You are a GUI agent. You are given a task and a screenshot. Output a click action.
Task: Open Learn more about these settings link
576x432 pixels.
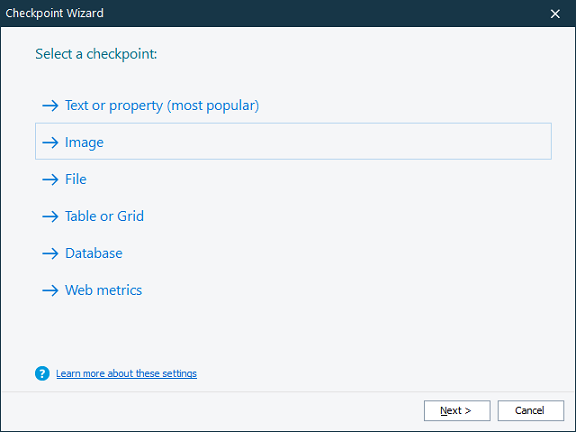(126, 374)
